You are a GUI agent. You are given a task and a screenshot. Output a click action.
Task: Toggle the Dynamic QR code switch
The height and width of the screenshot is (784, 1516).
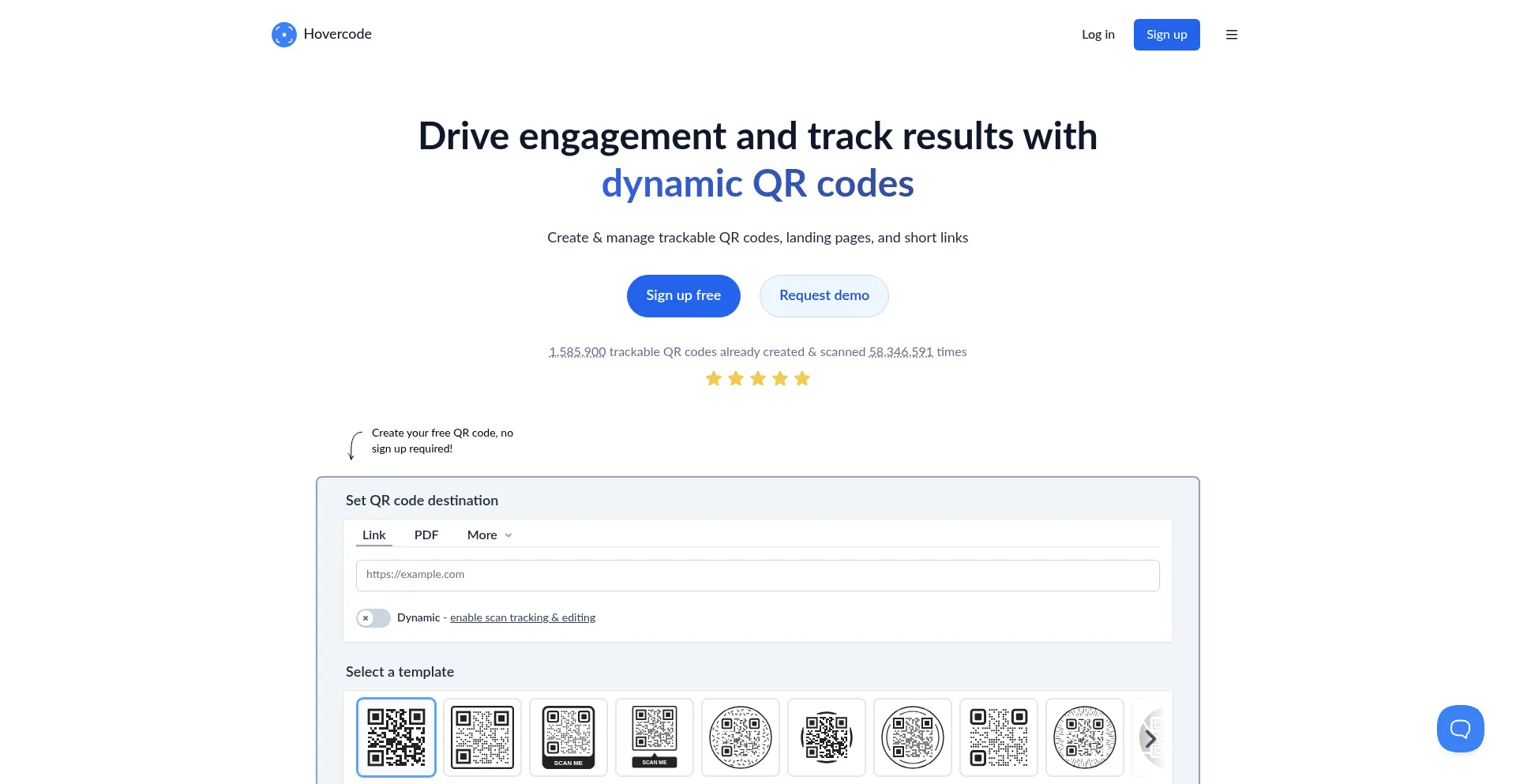click(x=373, y=618)
